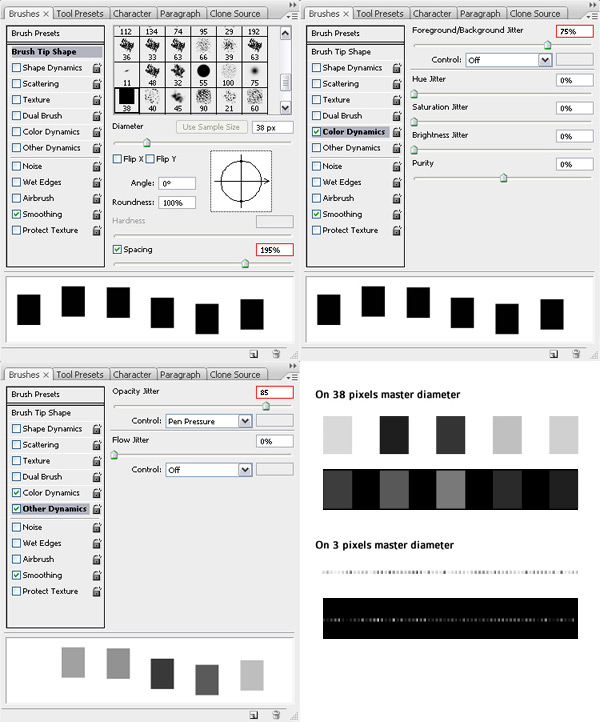
Task: Enable the Flip Y checkbox
Action: [150, 159]
